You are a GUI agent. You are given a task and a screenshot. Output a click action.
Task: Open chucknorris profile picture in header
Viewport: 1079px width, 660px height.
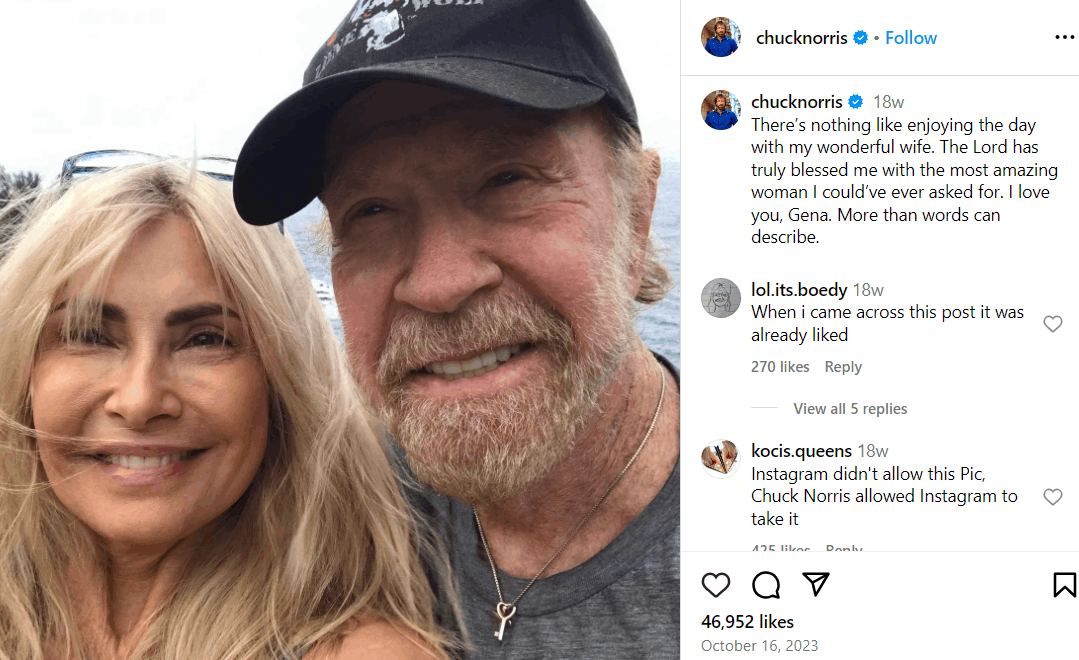coord(721,38)
